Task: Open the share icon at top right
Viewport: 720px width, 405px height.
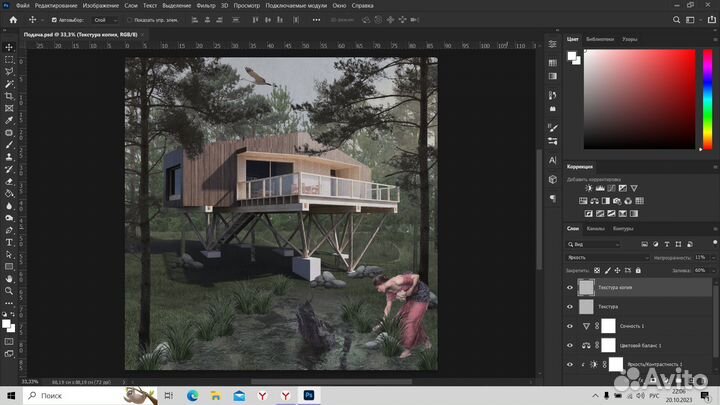Action: [712, 20]
